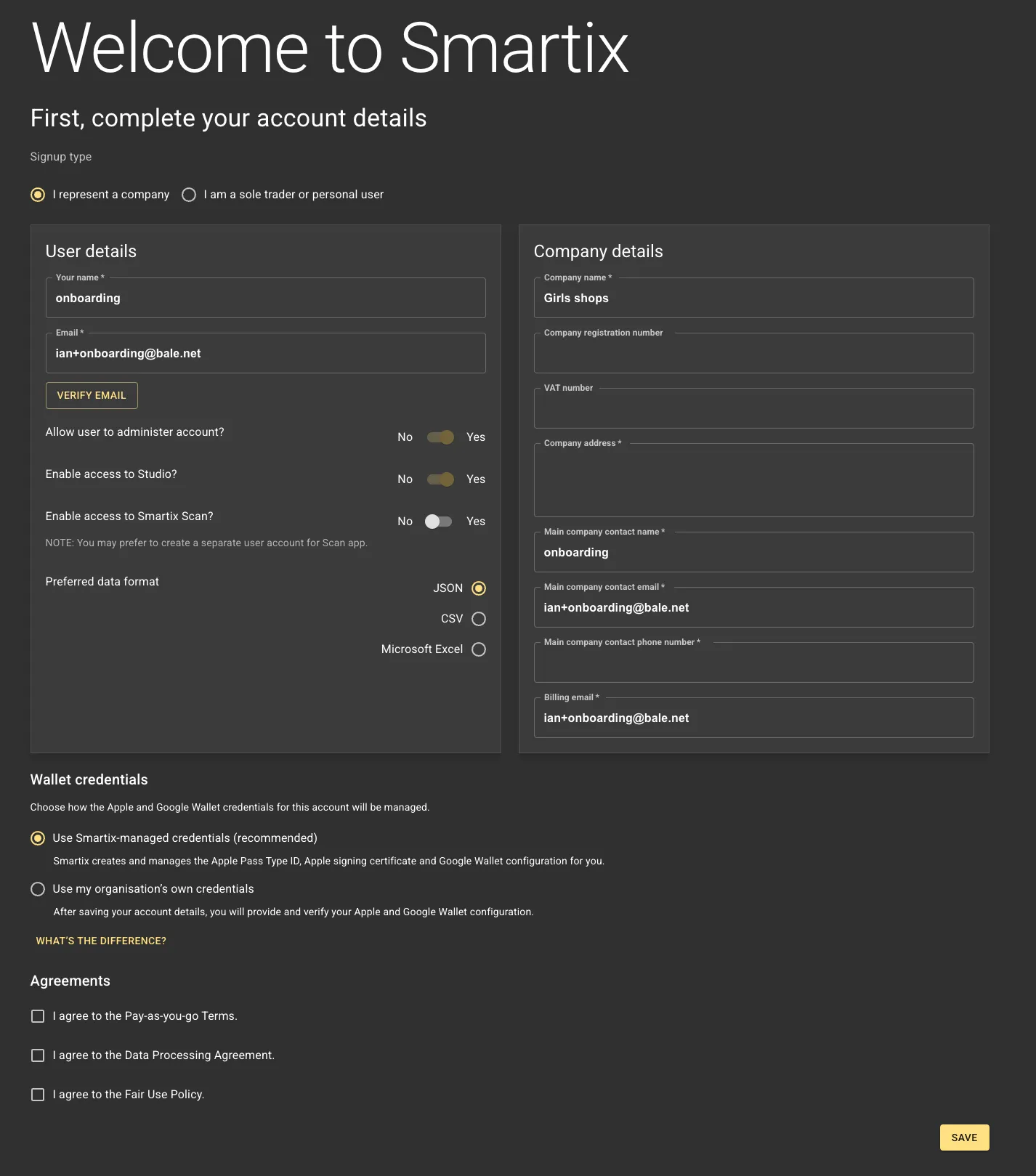Focus Main company contact phone number field
The image size is (1036, 1176).
coord(754,662)
